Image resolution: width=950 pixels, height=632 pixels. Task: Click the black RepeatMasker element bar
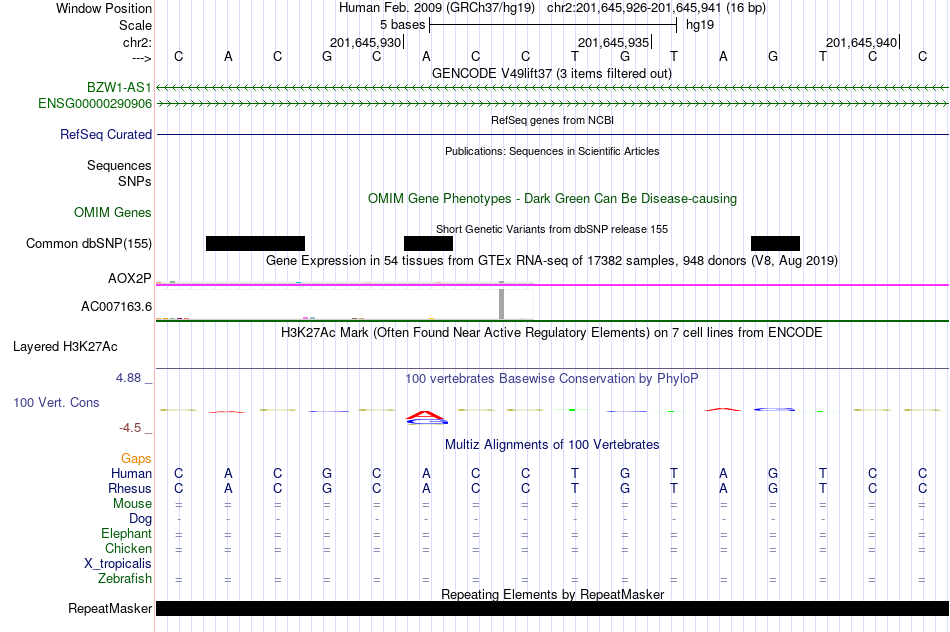[553, 608]
